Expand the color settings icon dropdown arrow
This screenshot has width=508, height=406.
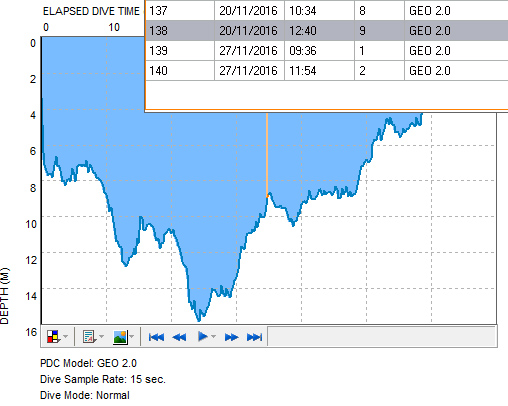[66, 337]
